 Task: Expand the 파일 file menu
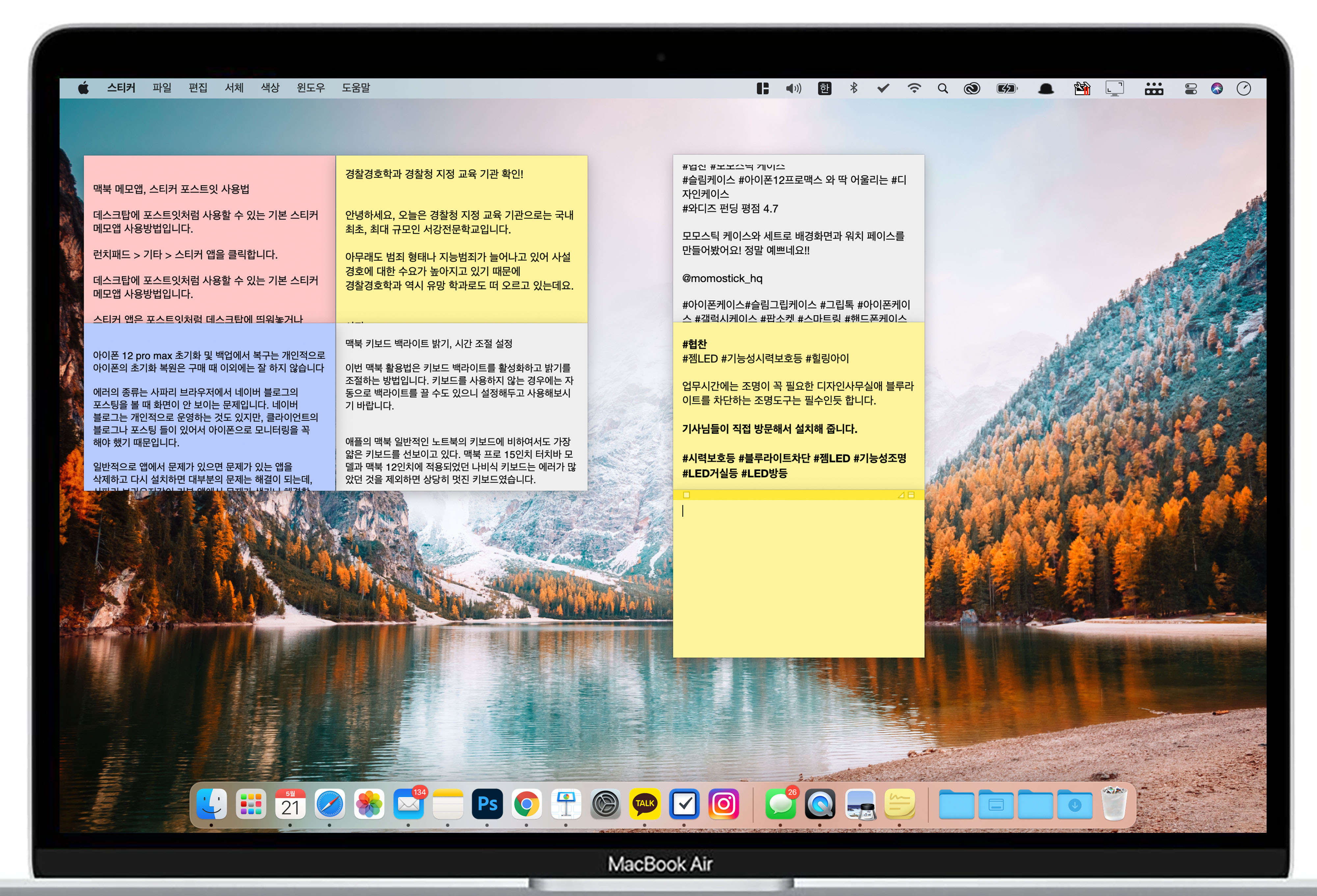pos(162,88)
